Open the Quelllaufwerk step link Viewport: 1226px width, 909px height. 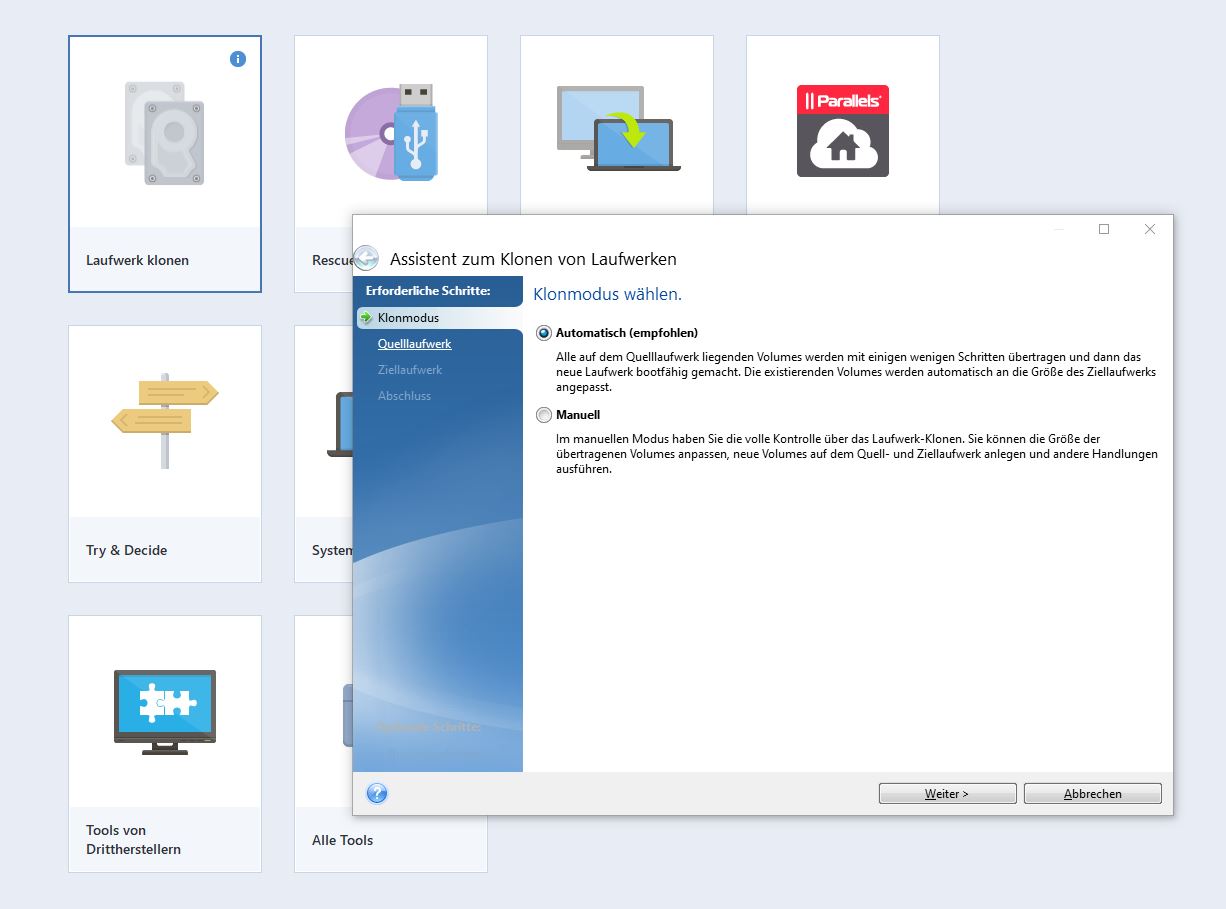414,344
